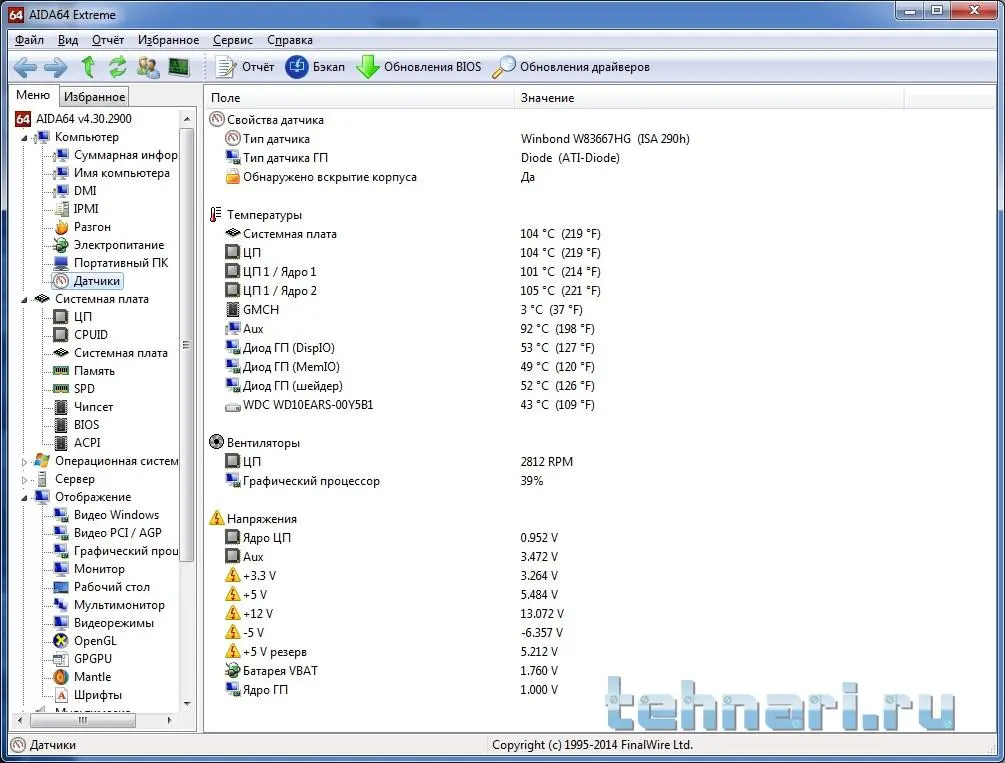Click Обновления BIOS toolbar button

[418, 67]
